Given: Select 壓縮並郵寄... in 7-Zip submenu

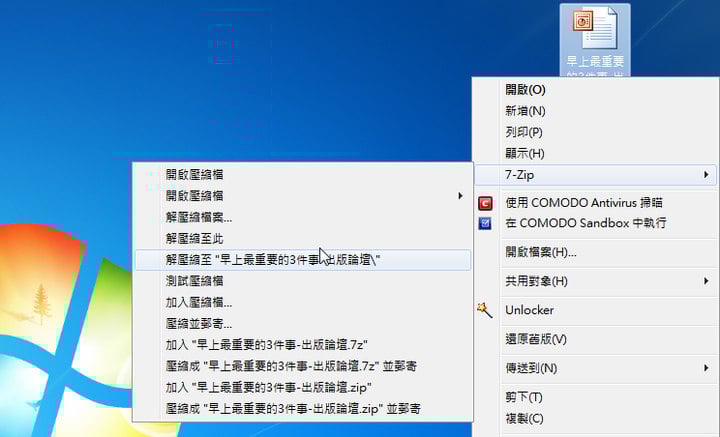Looking at the screenshot, I should (x=303, y=324).
